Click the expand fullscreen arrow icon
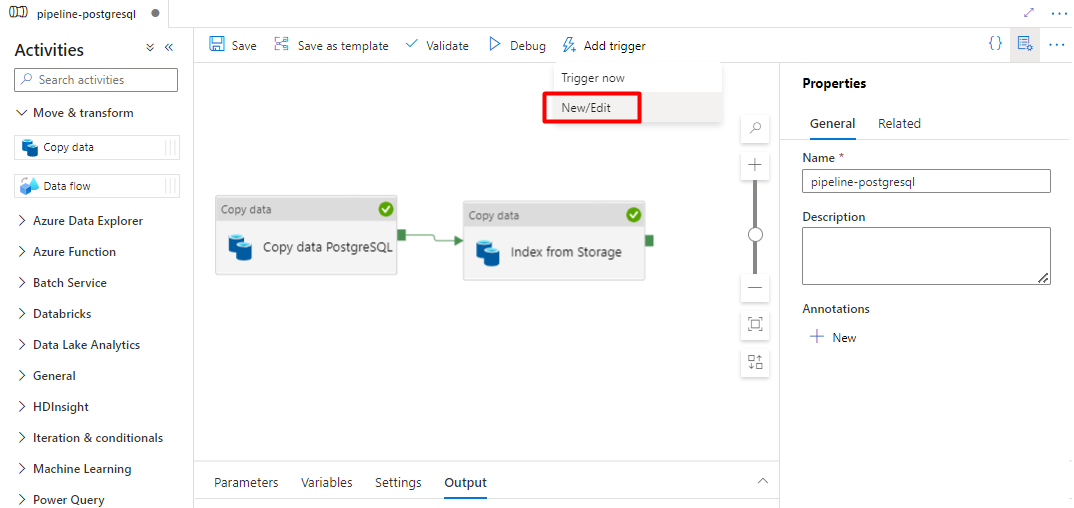 pos(1028,13)
